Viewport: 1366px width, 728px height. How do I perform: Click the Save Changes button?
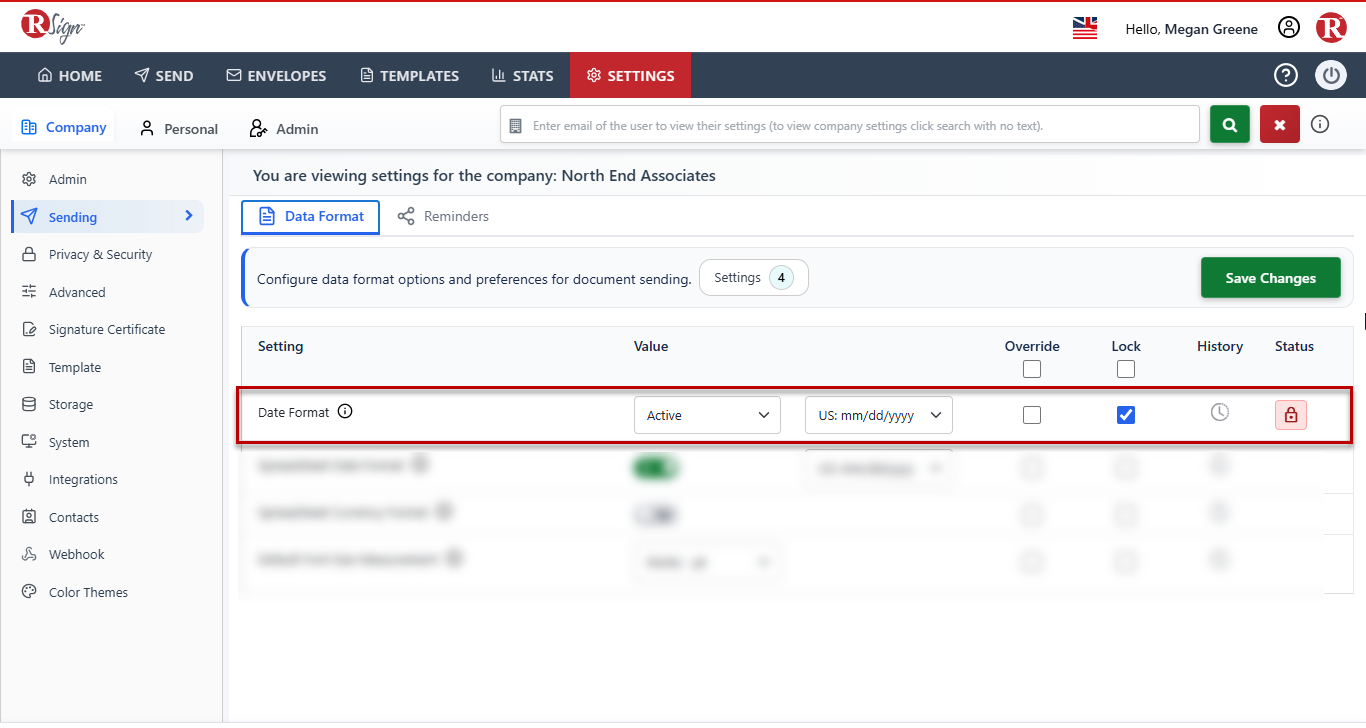click(1271, 278)
